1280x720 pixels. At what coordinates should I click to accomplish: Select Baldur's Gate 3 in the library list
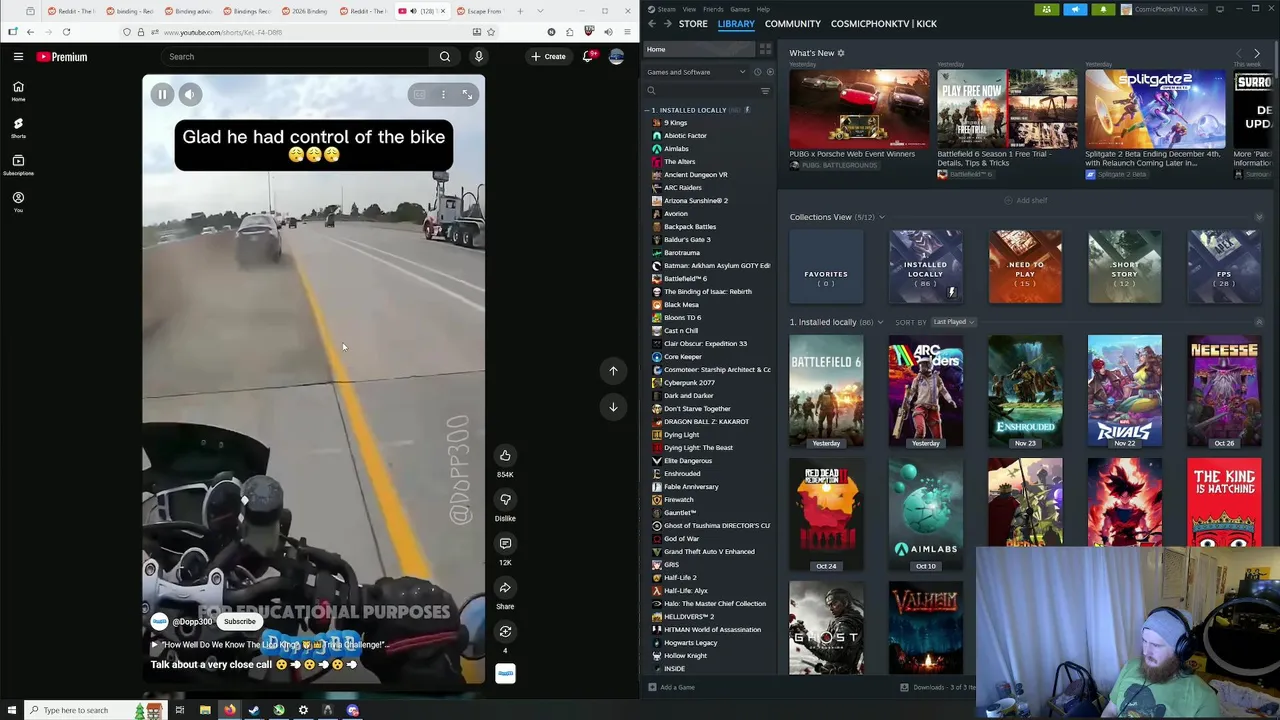click(687, 240)
